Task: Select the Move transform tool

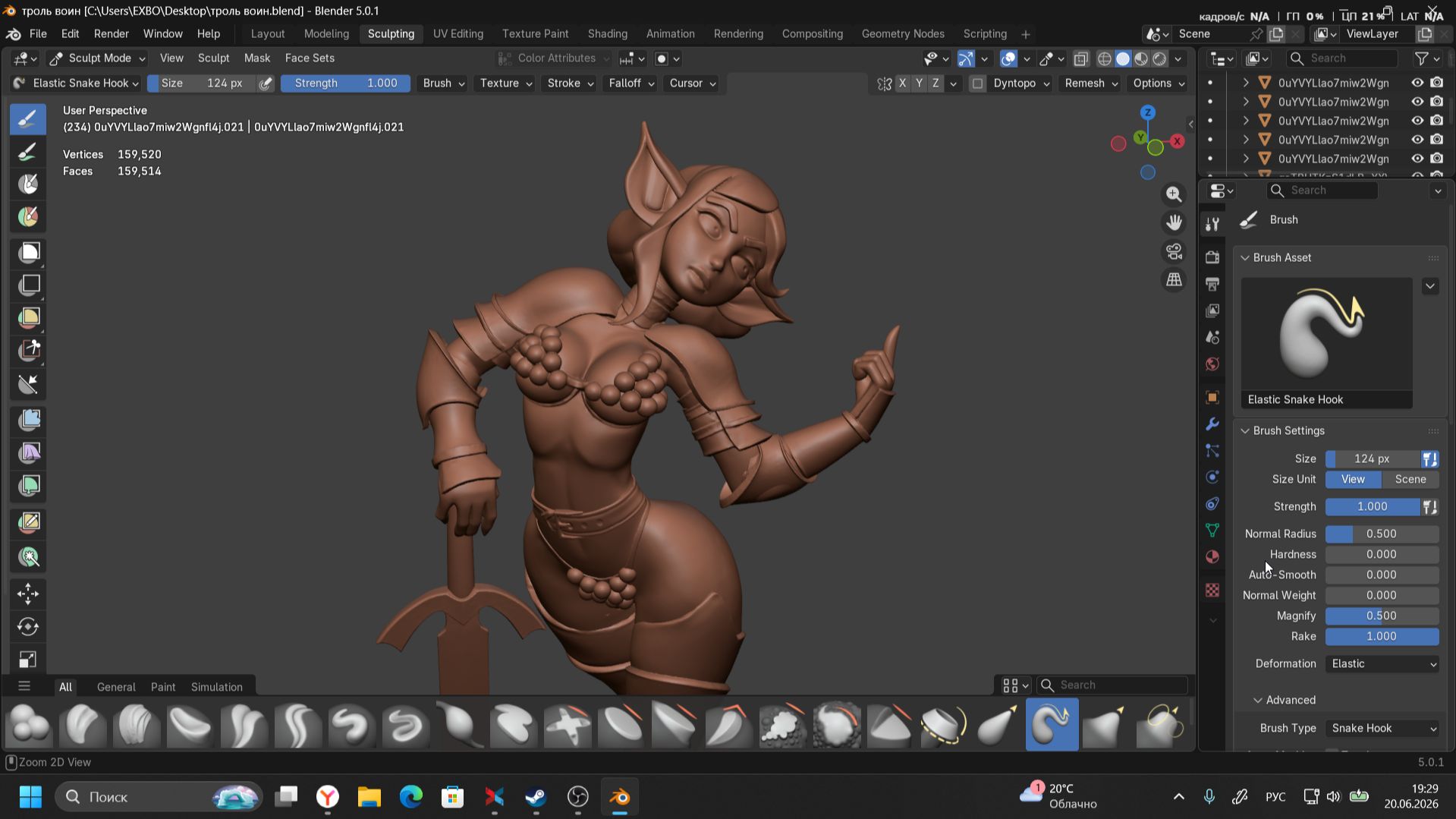Action: [x=28, y=594]
